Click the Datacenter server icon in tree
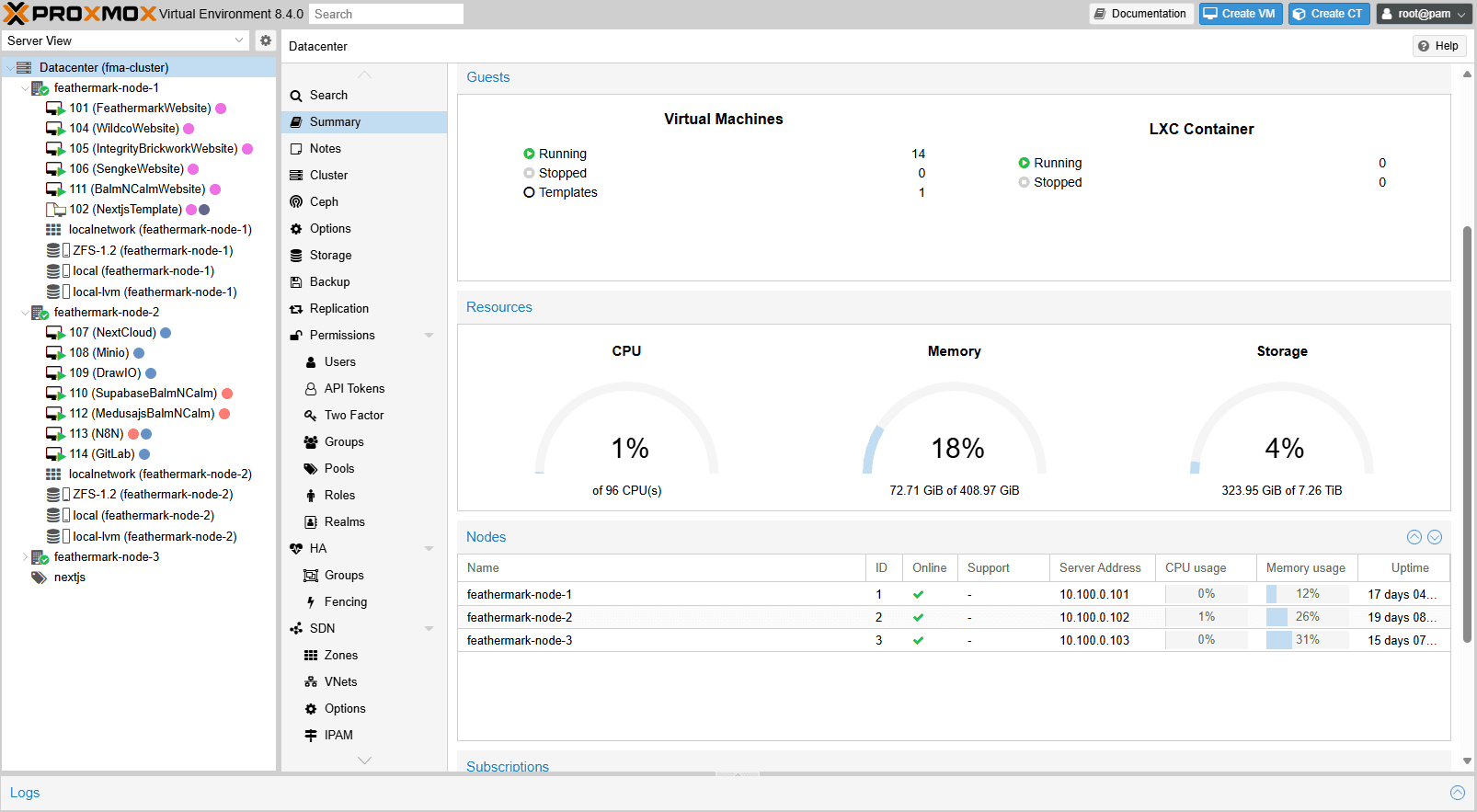 point(24,67)
